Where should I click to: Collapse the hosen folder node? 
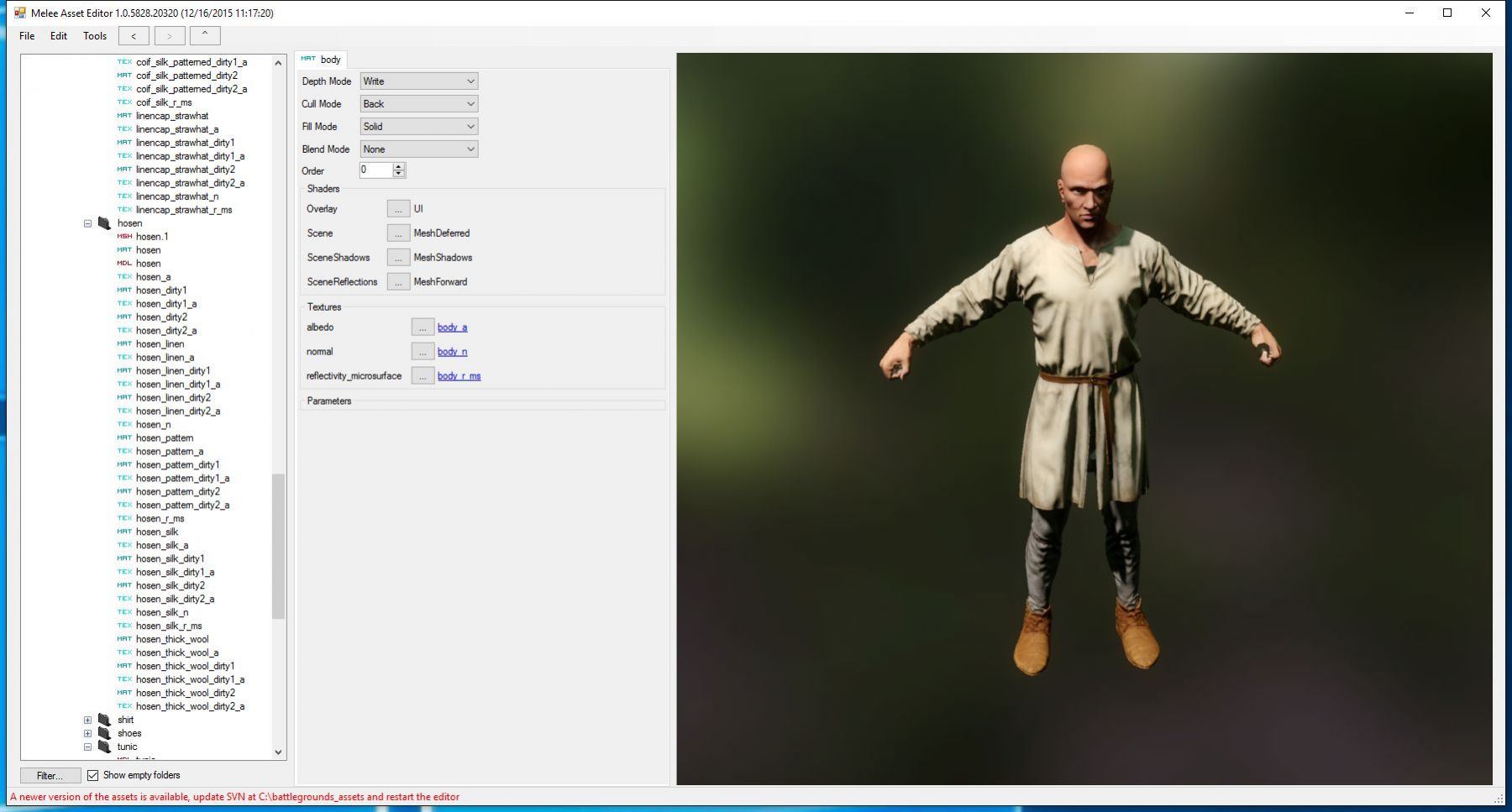coord(87,223)
